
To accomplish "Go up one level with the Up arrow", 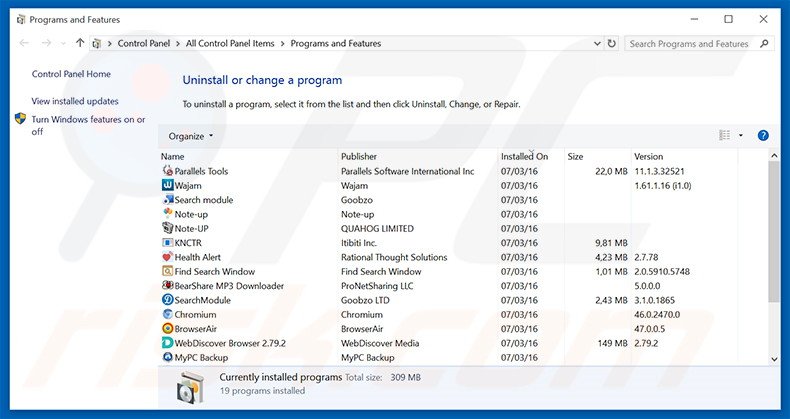I will click(80, 43).
